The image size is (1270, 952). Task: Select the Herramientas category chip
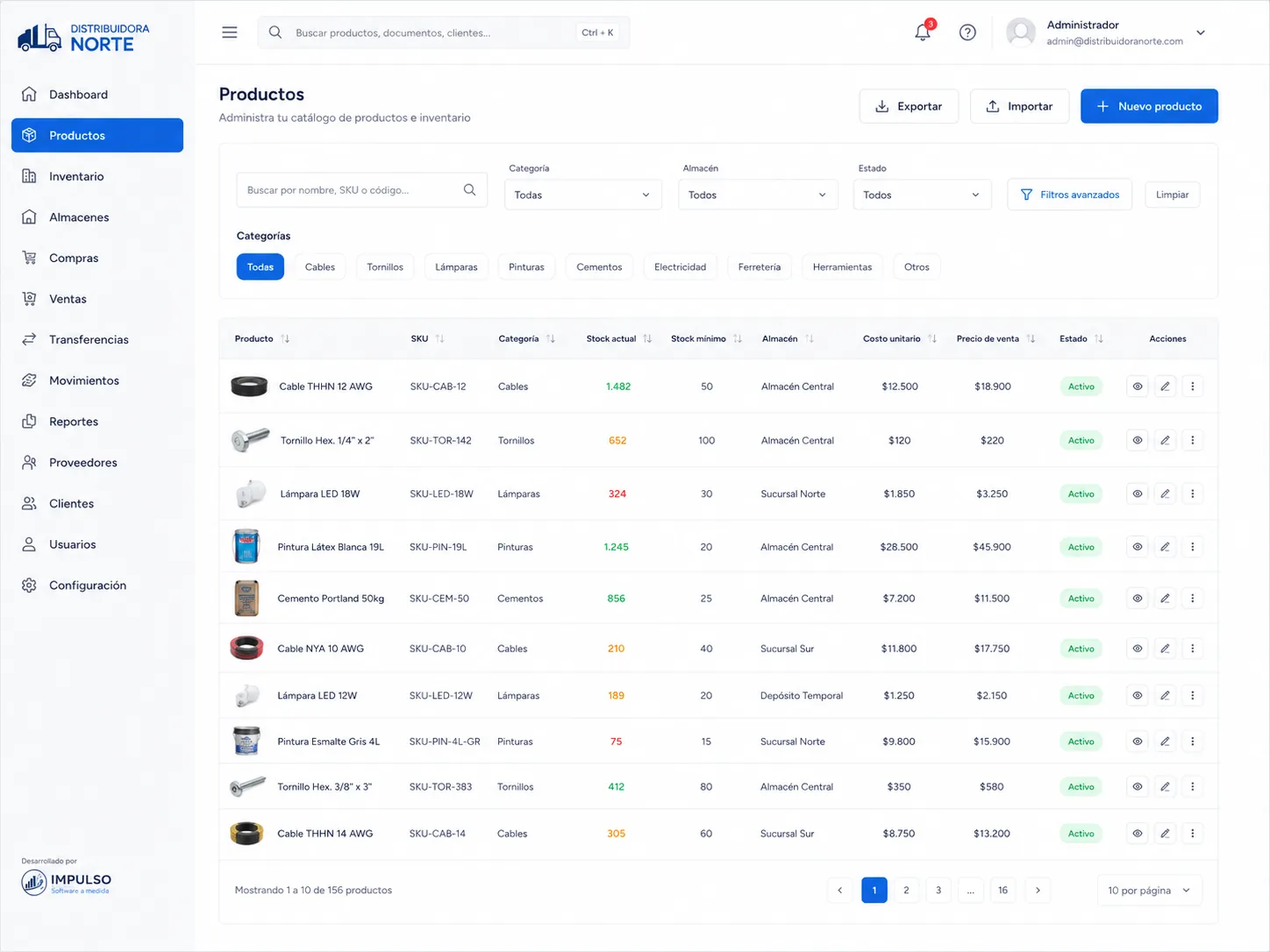pos(842,266)
